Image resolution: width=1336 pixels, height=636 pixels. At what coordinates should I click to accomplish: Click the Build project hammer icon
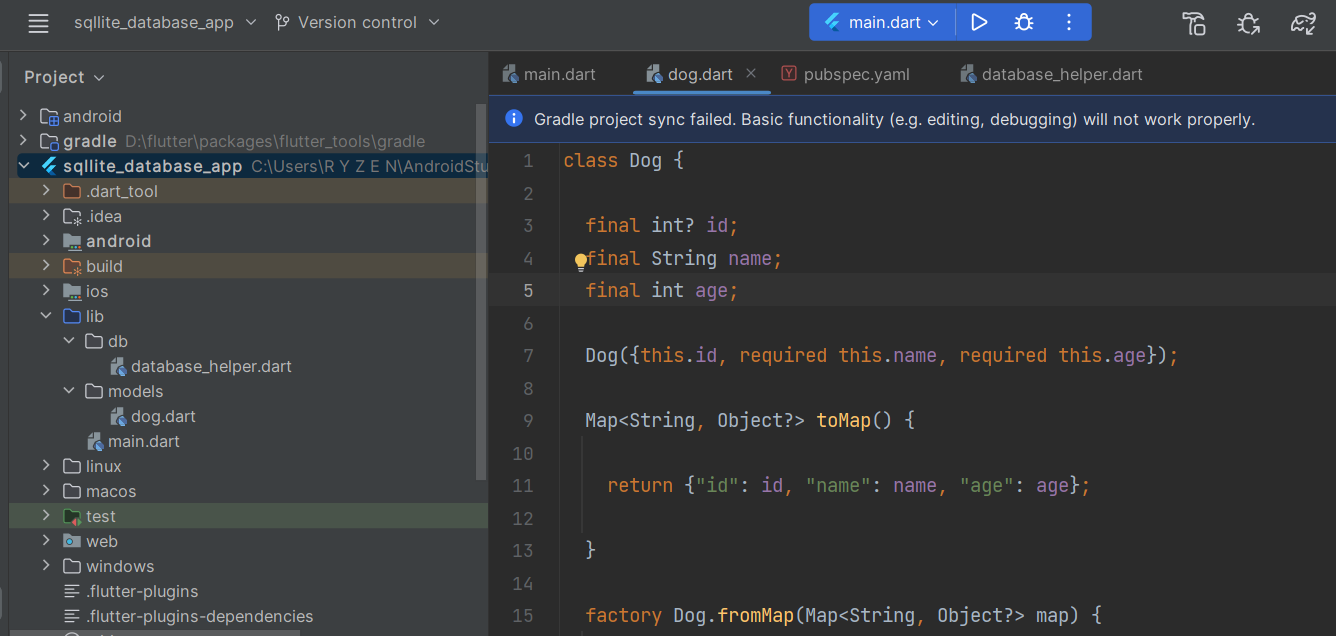(x=1194, y=22)
